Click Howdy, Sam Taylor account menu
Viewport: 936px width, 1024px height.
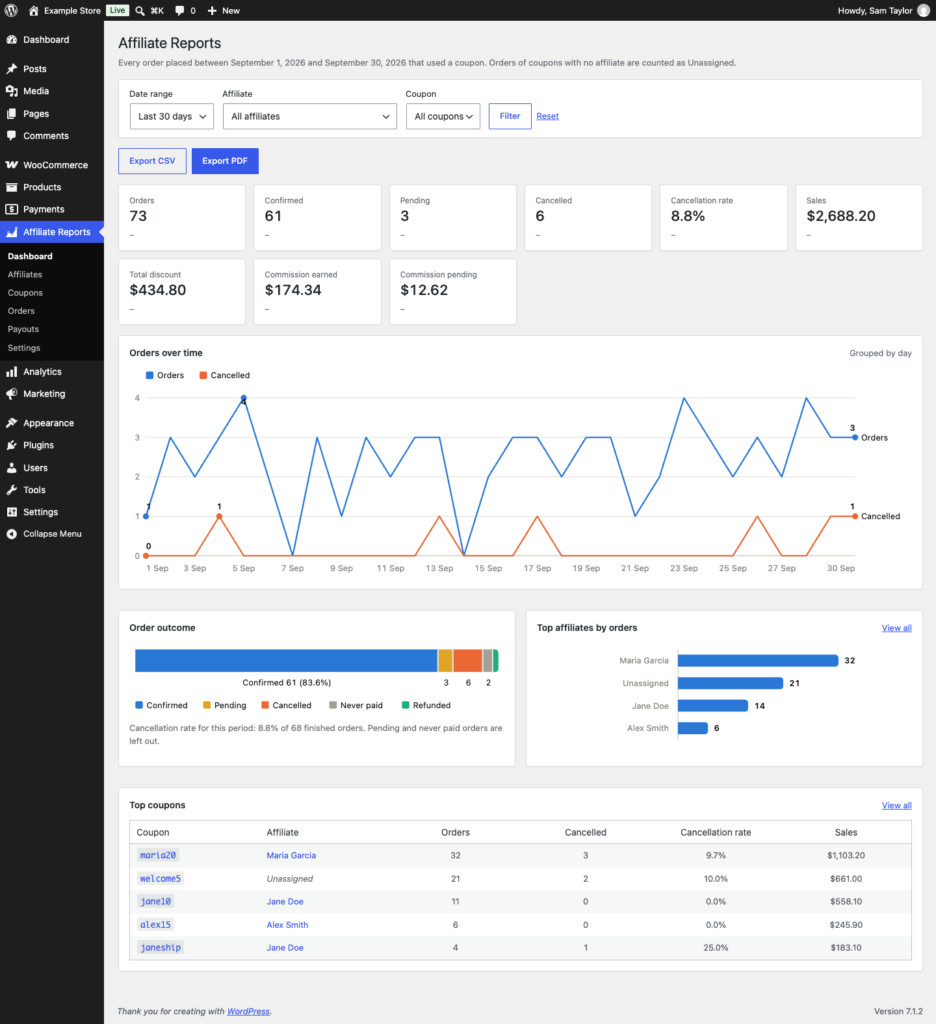point(883,10)
